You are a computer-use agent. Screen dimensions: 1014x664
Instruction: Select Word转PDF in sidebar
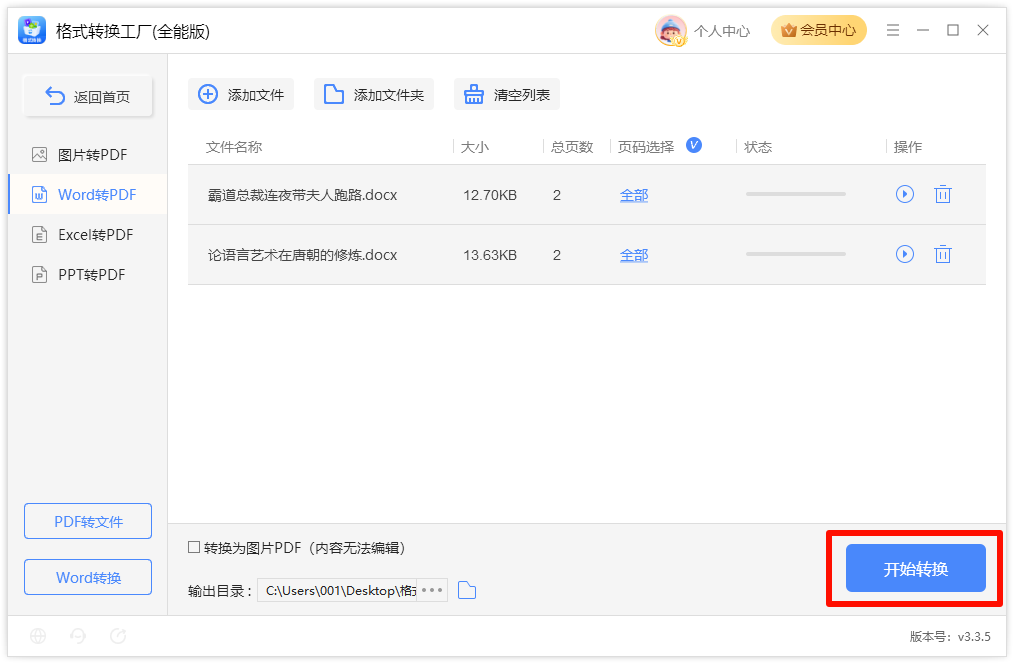(88, 195)
